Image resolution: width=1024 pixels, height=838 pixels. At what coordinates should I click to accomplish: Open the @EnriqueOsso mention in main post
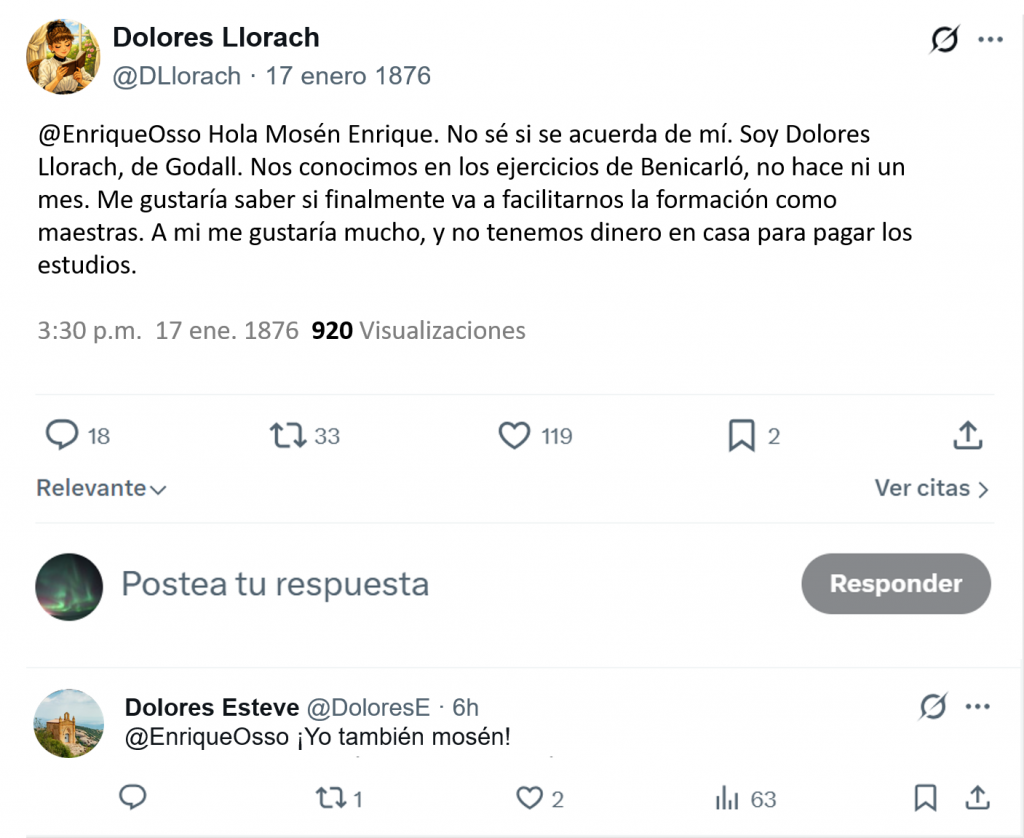point(120,134)
